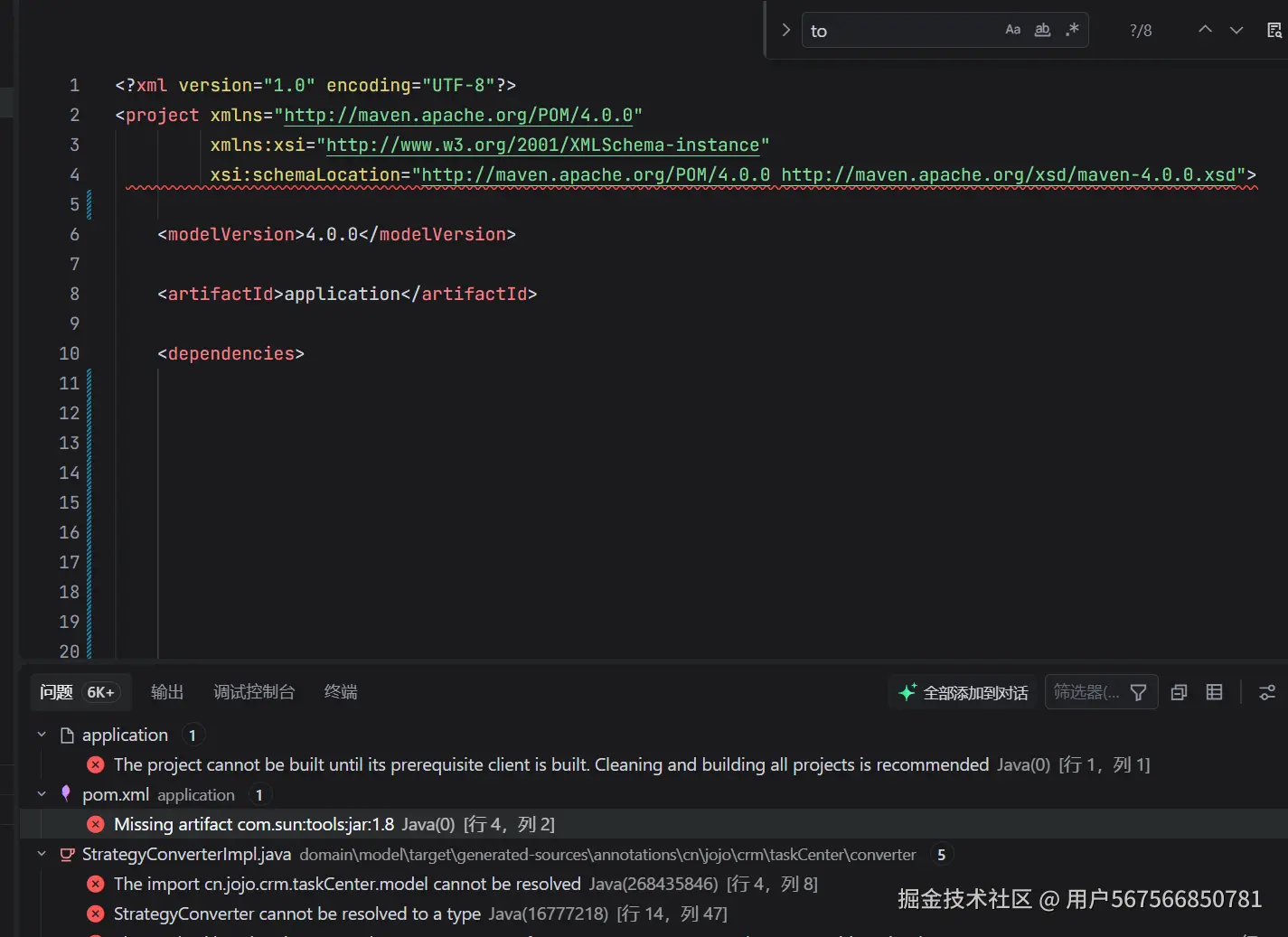This screenshot has height=937, width=1288.
Task: Switch to the 输出 (Output) tab
Action: [167, 692]
